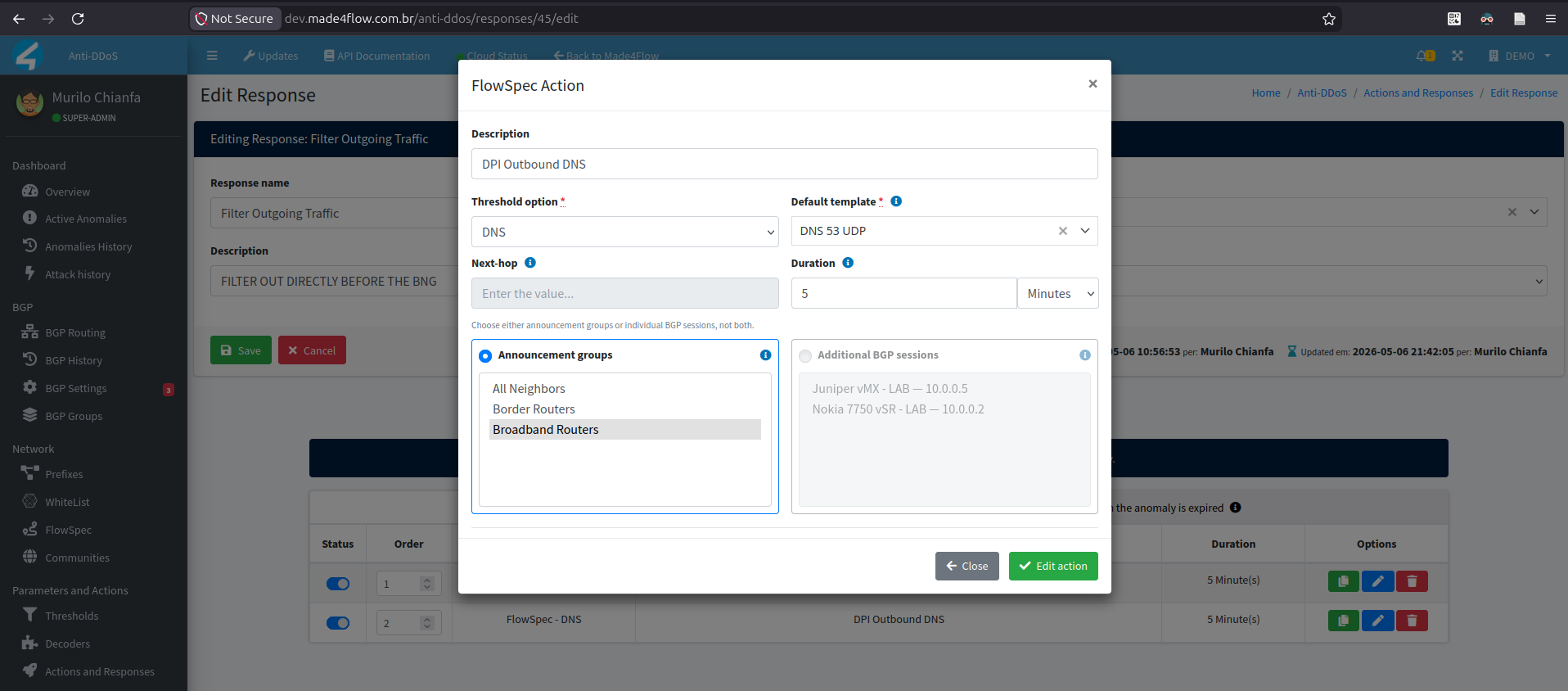This screenshot has height=691, width=1568.
Task: Open the DEMO account dropdown
Action: (x=1520, y=56)
